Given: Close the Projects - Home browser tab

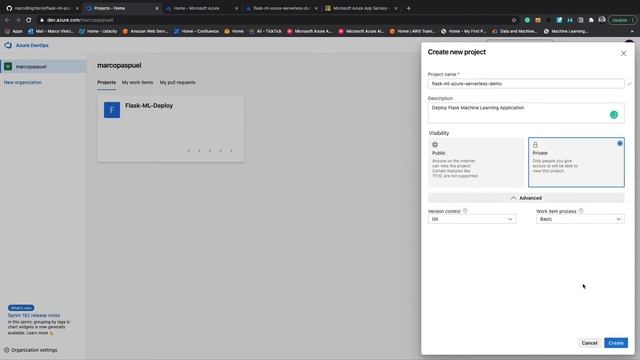Looking at the screenshot, I should click(157, 8).
